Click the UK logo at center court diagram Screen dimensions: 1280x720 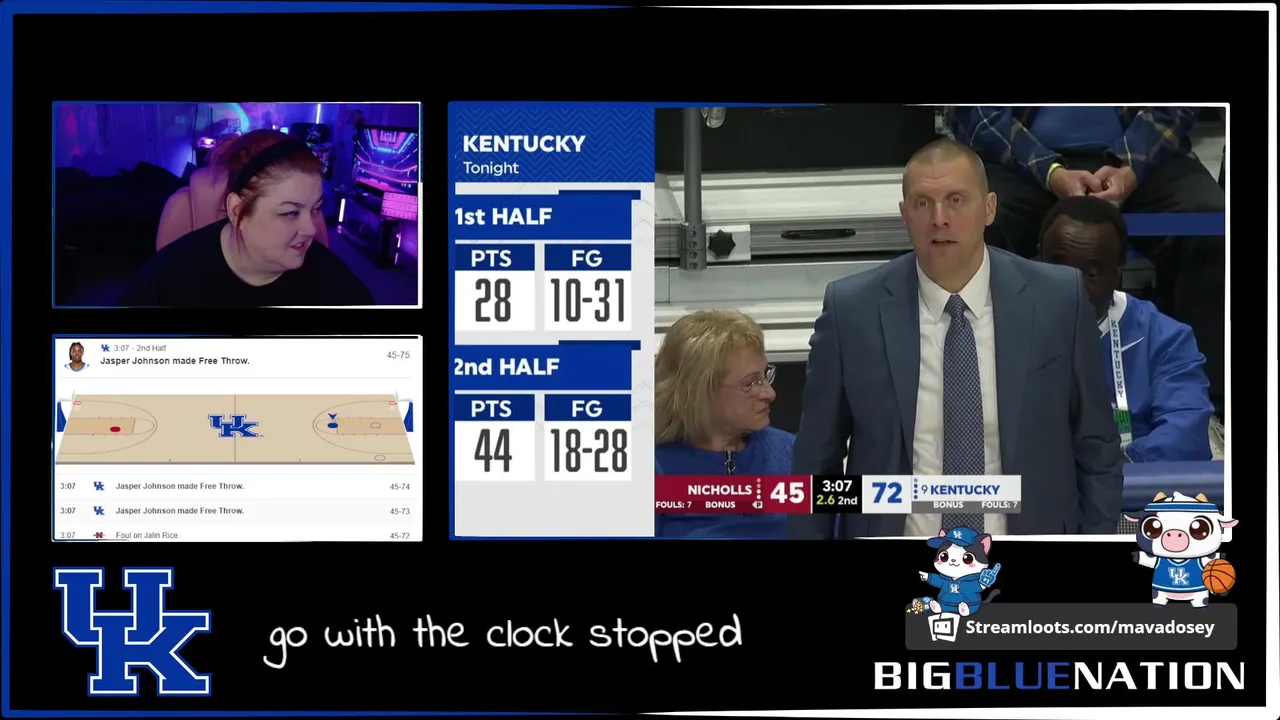pos(234,426)
